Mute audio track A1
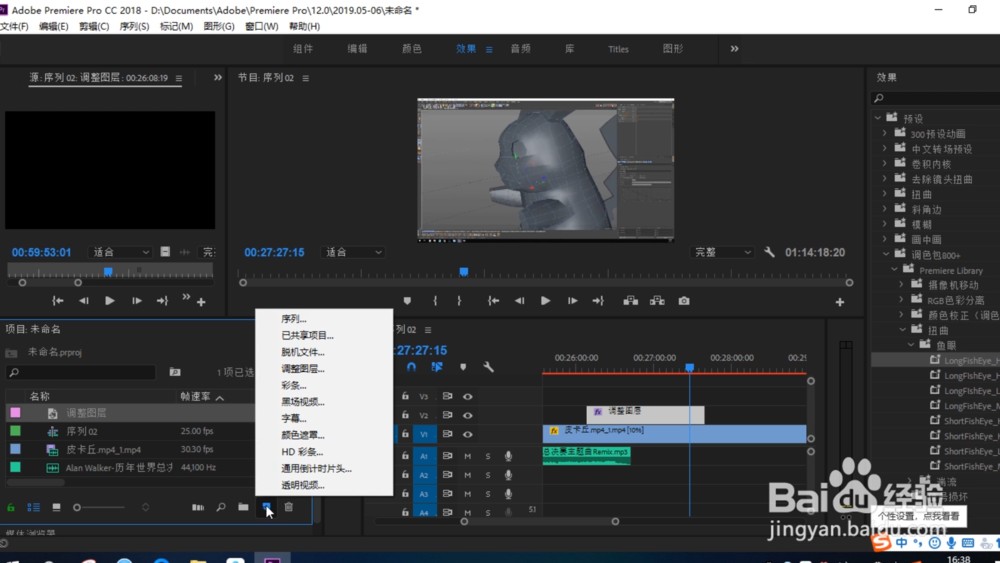 click(467, 456)
